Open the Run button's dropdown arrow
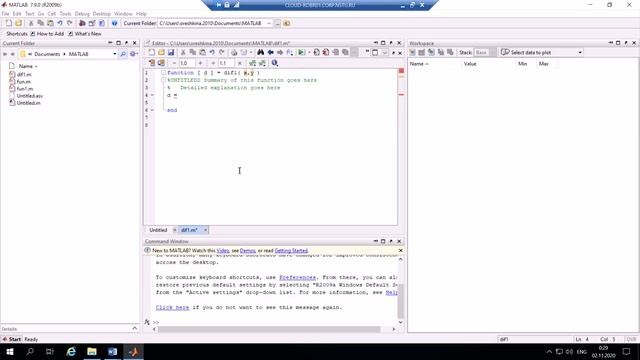Image resolution: width=640 pixels, height=360 pixels. 309,52
